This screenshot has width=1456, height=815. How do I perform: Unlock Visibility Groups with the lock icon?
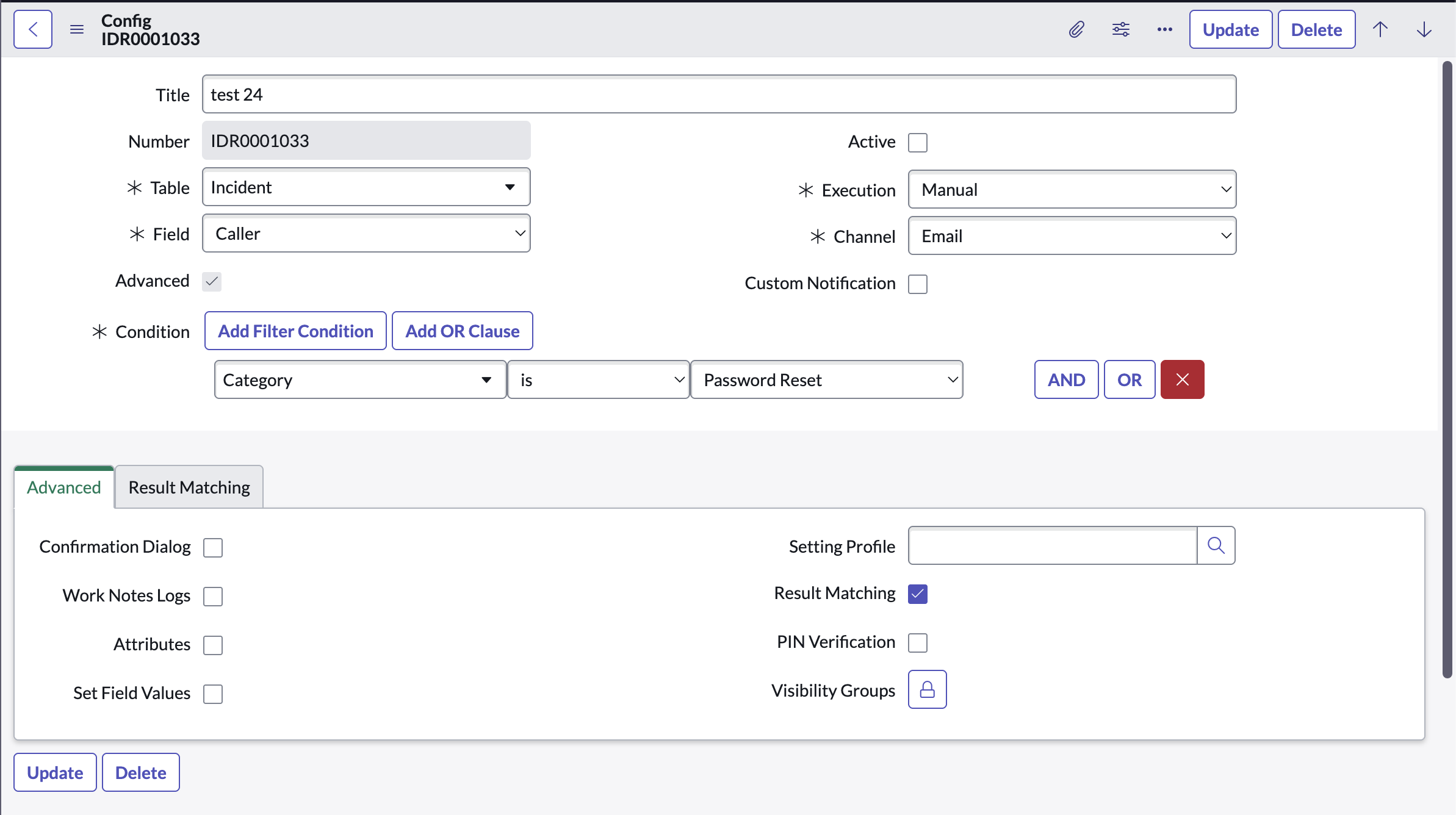tap(928, 689)
